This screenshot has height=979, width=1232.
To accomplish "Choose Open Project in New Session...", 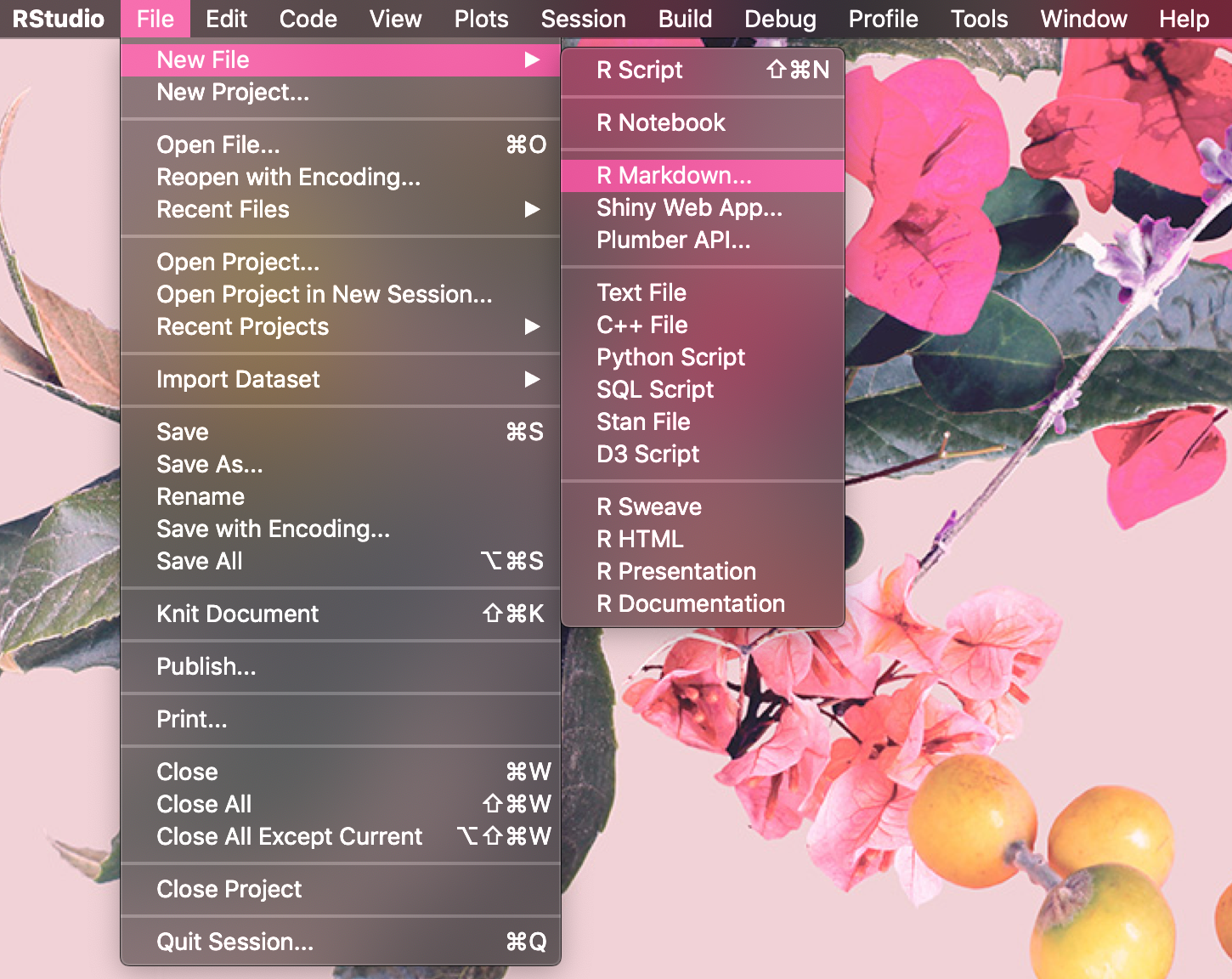I will click(341, 294).
